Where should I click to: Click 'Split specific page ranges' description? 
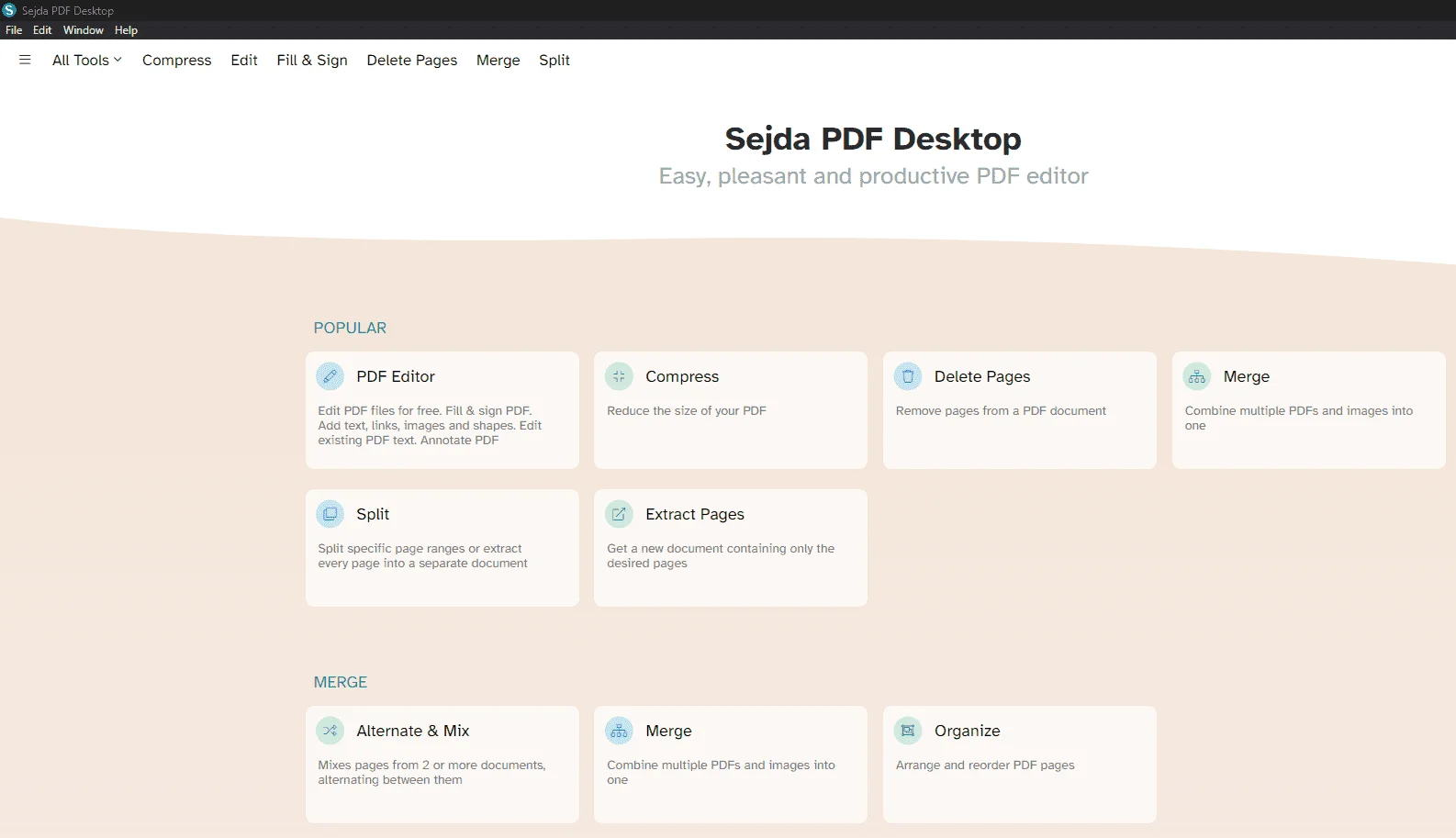[x=422, y=556]
